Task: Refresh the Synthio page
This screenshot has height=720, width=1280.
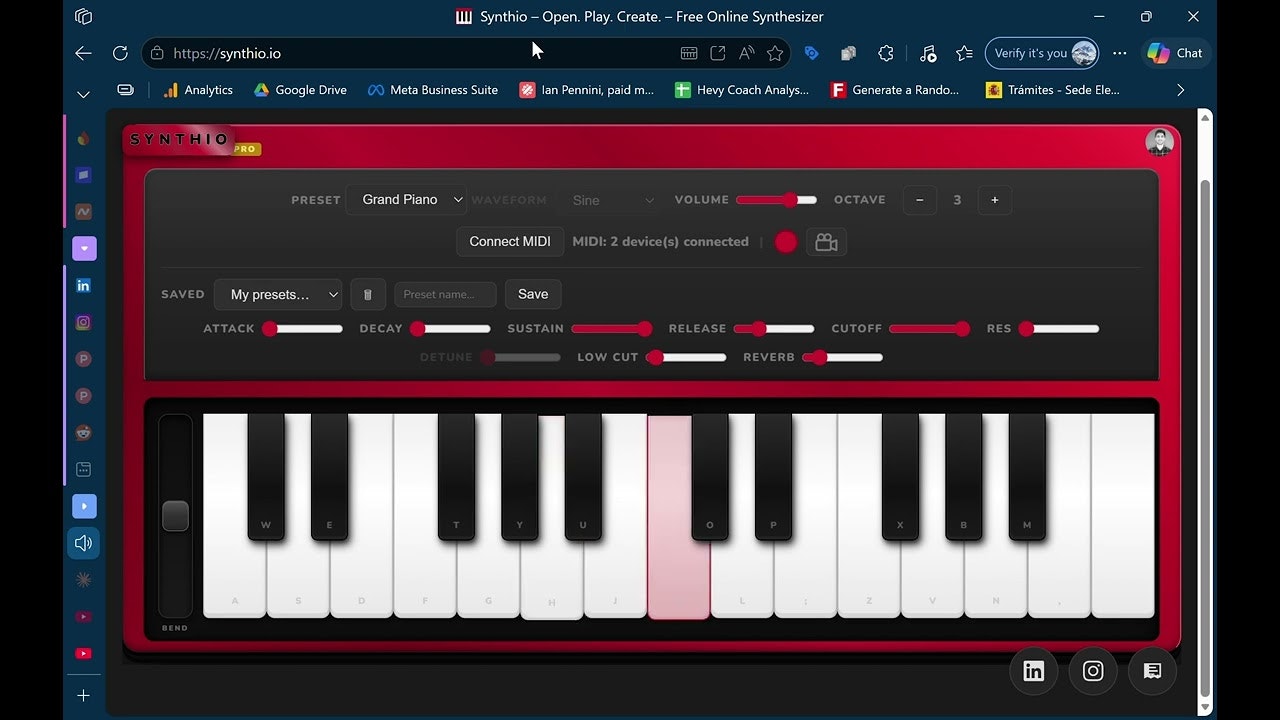Action: click(x=120, y=53)
